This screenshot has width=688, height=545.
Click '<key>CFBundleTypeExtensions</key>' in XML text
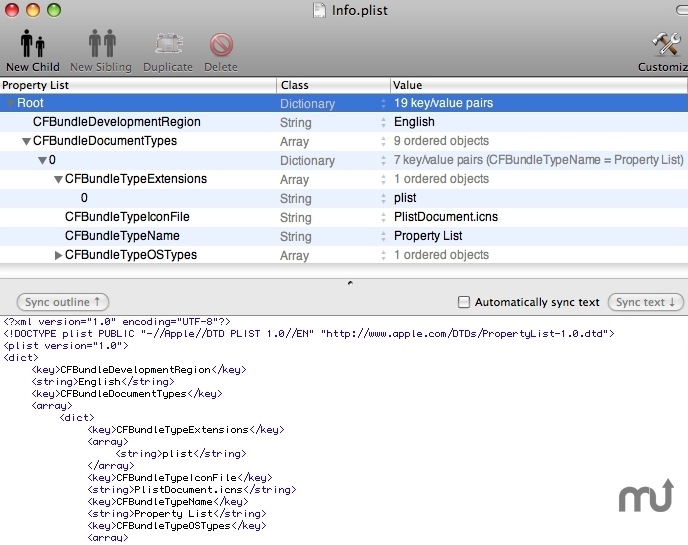186,430
